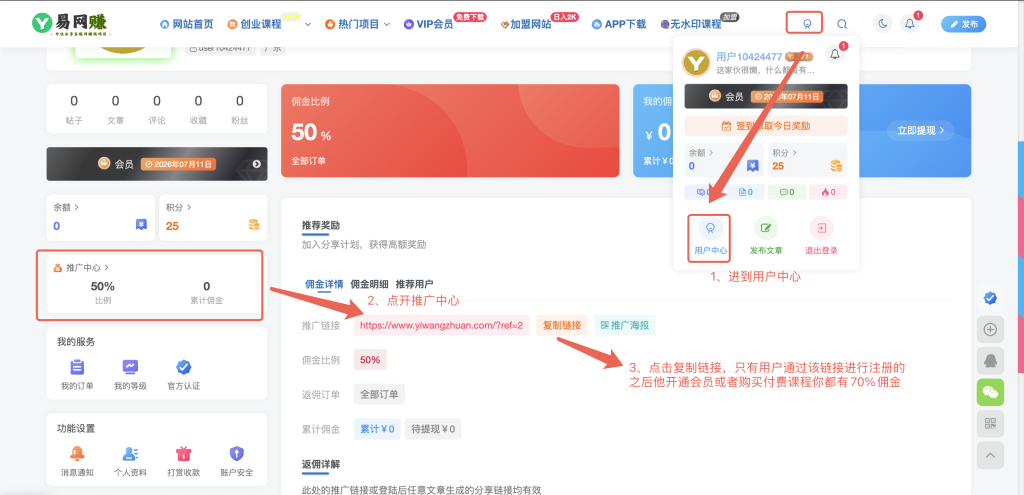The image size is (1024, 495).
Task: Click the 帖子 count stat
Action: (x=74, y=110)
